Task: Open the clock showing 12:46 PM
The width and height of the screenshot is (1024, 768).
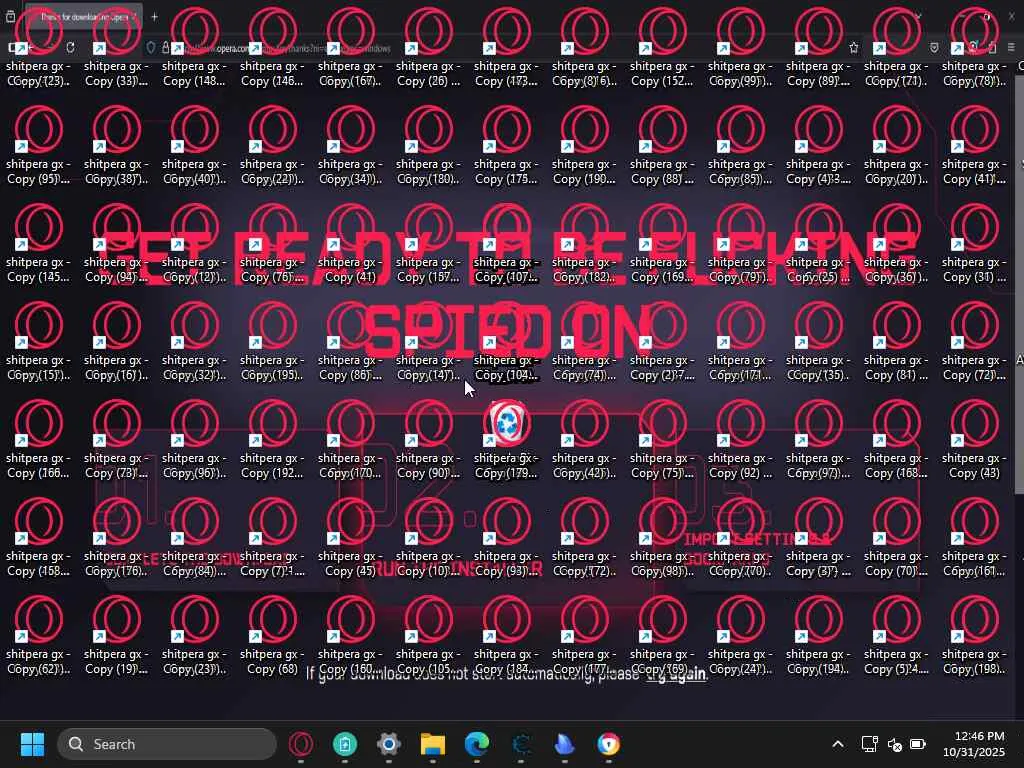Action: click(974, 744)
